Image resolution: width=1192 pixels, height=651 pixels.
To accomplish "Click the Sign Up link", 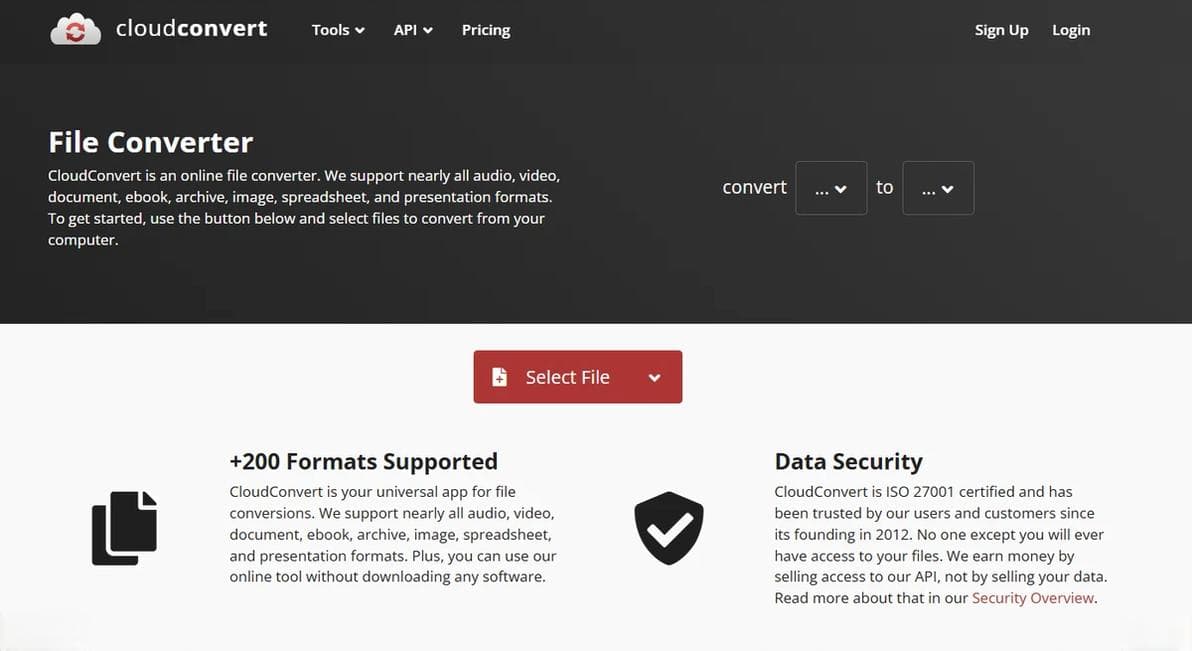I will point(1001,30).
